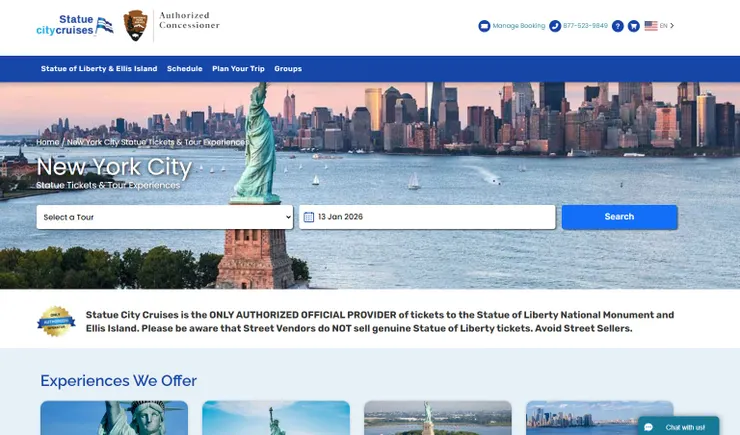Expand the EN language selector chevron
The width and height of the screenshot is (740, 435).
(672, 26)
